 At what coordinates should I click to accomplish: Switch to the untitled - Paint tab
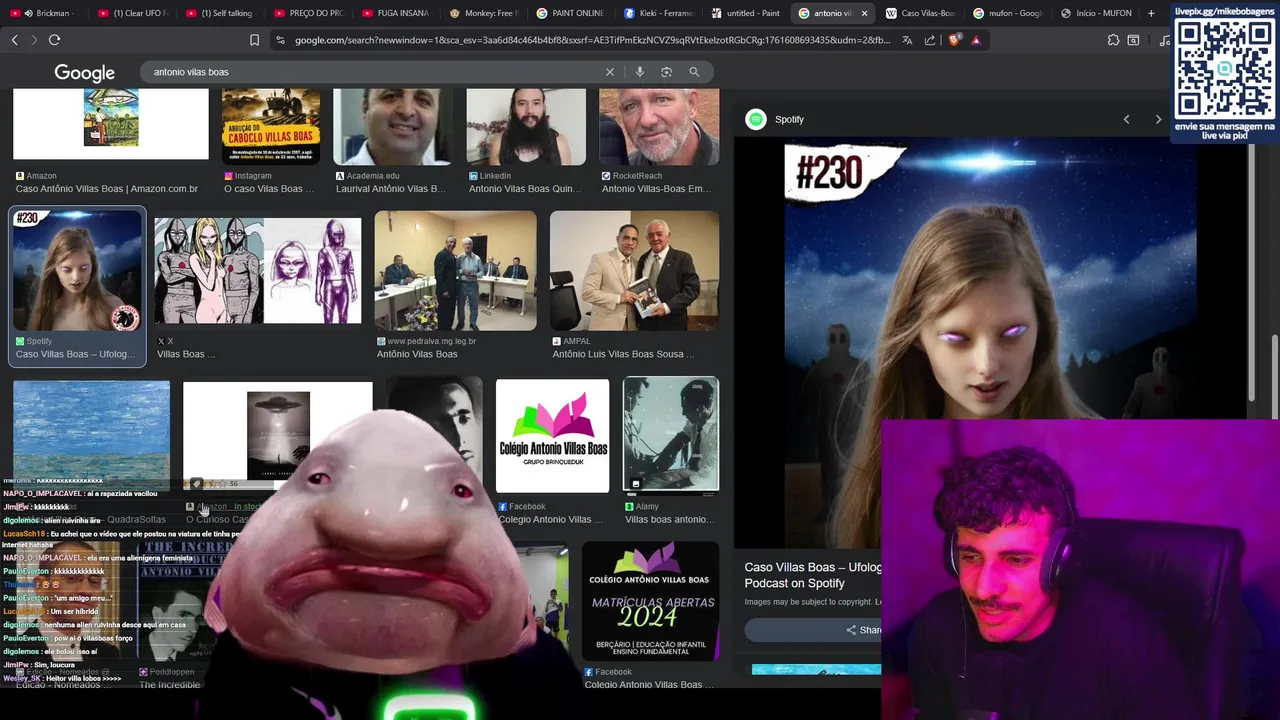745,13
